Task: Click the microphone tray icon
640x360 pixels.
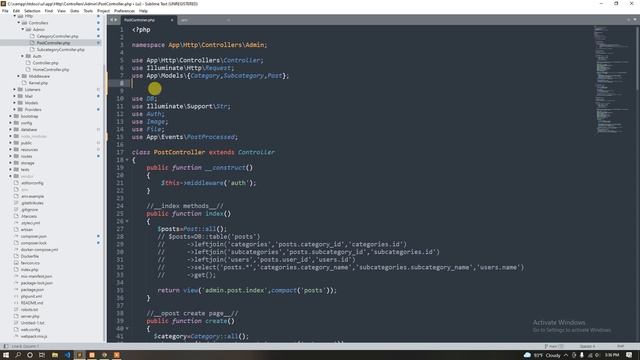Action: click(x=582, y=355)
